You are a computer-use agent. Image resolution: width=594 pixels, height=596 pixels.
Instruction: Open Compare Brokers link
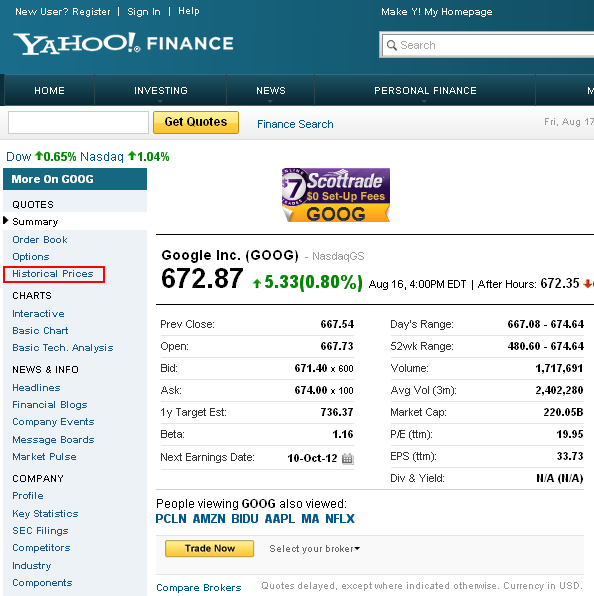pos(199,588)
